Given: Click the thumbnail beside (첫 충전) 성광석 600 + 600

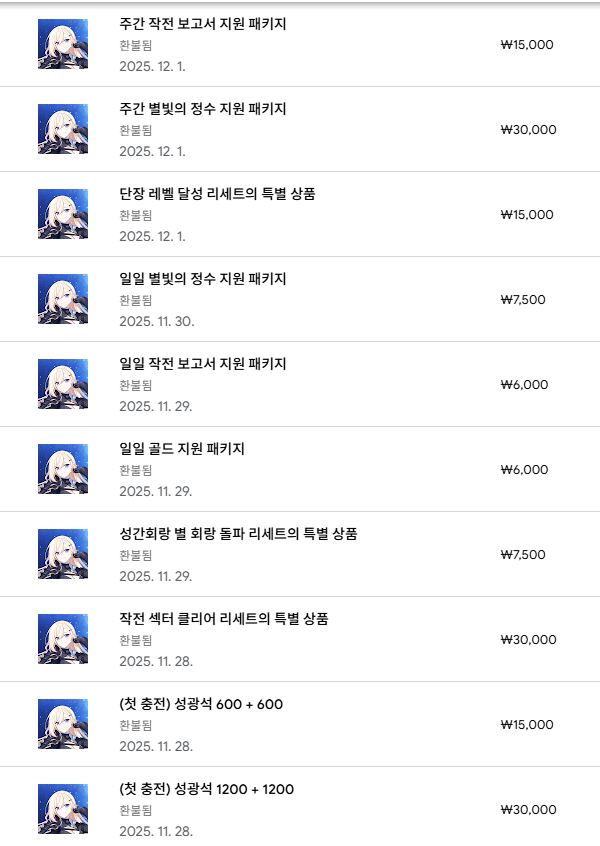Looking at the screenshot, I should click(62, 724).
